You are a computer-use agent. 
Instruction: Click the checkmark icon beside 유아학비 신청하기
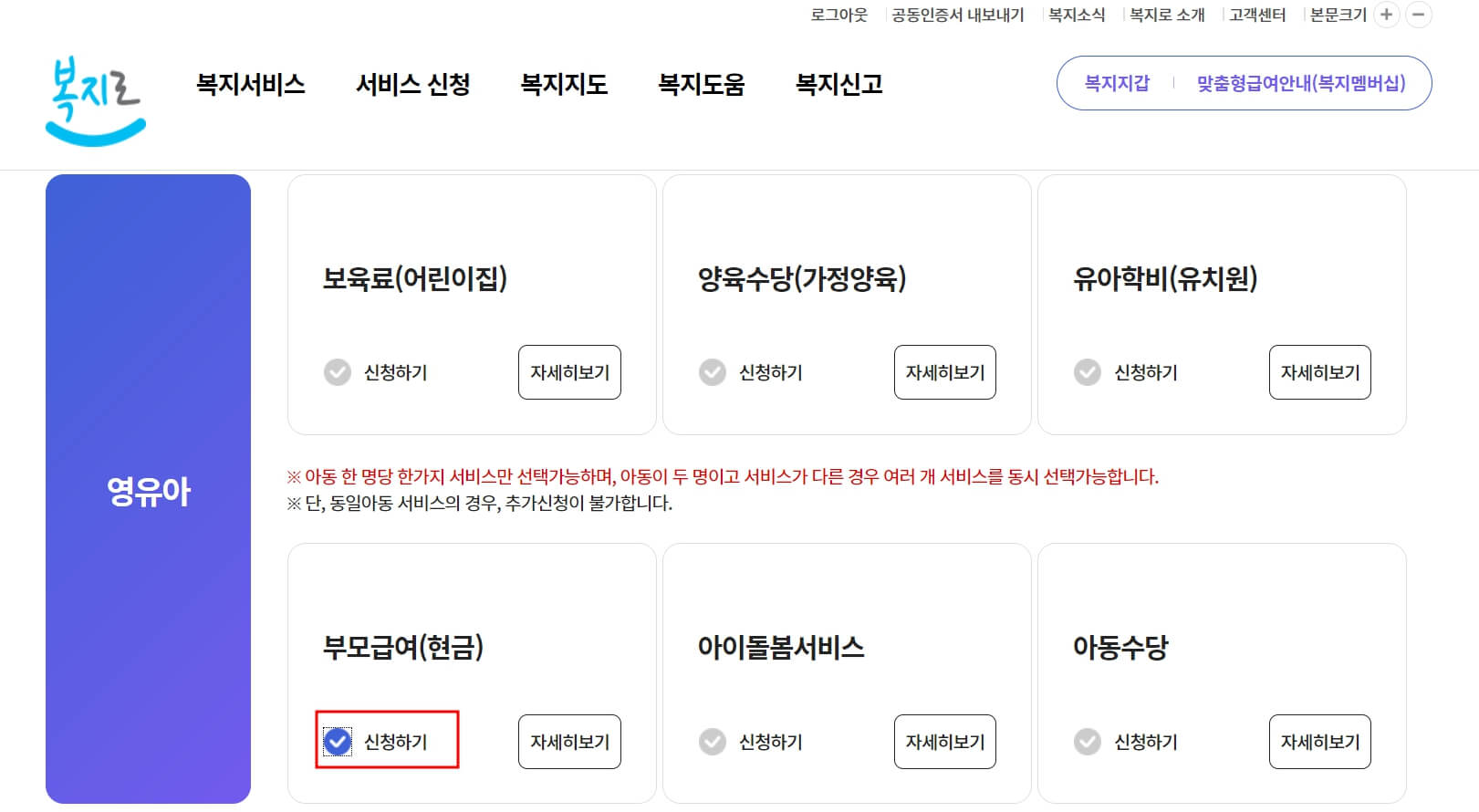click(x=1087, y=371)
